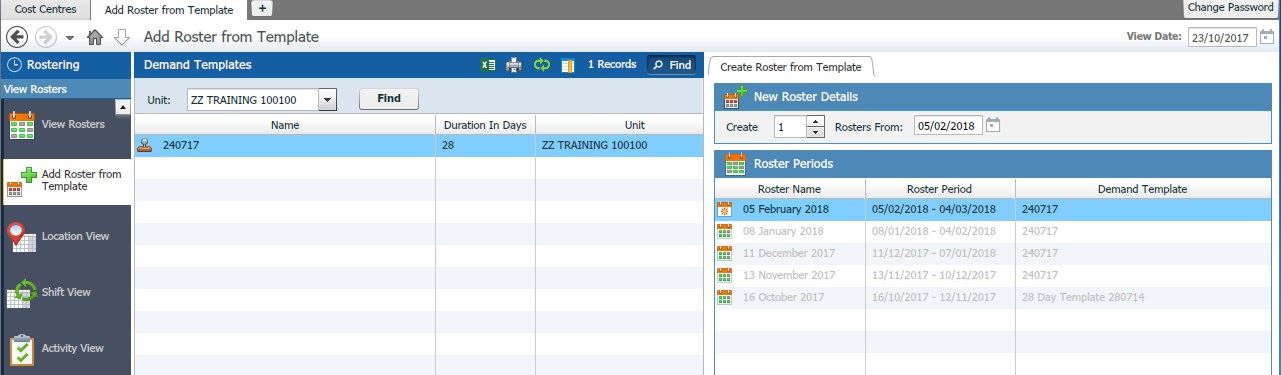Image resolution: width=1281 pixels, height=375 pixels.
Task: Select the Create Roster from Template tab
Action: point(791,67)
